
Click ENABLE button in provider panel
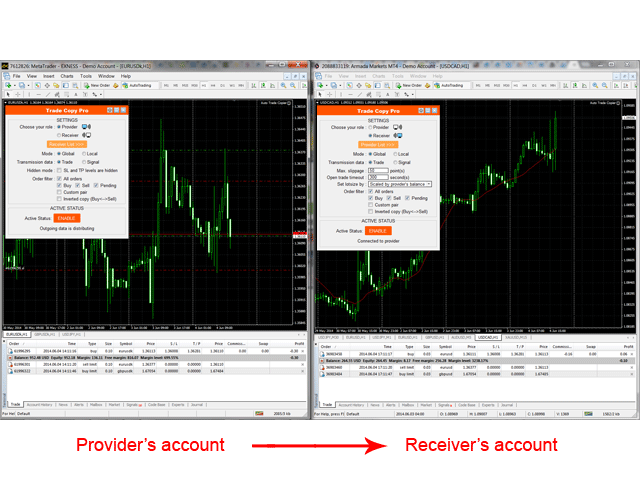[67, 218]
